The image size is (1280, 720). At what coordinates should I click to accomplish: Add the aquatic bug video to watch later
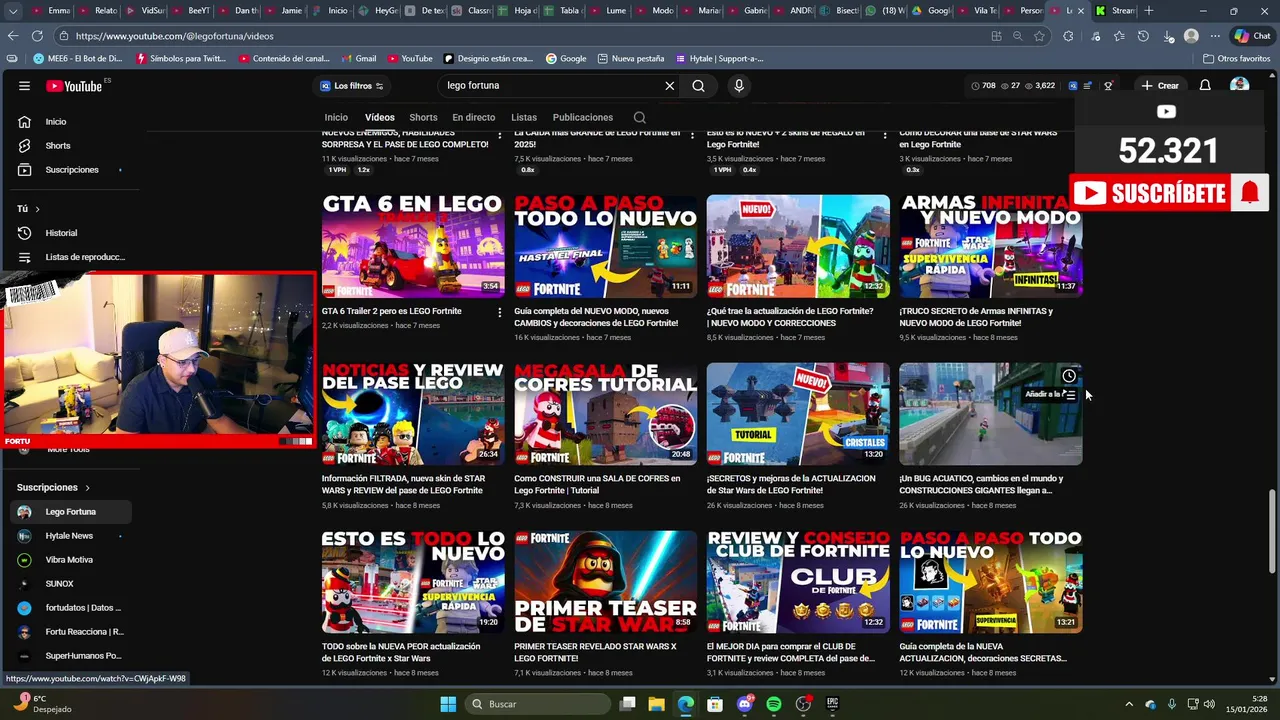[1069, 376]
